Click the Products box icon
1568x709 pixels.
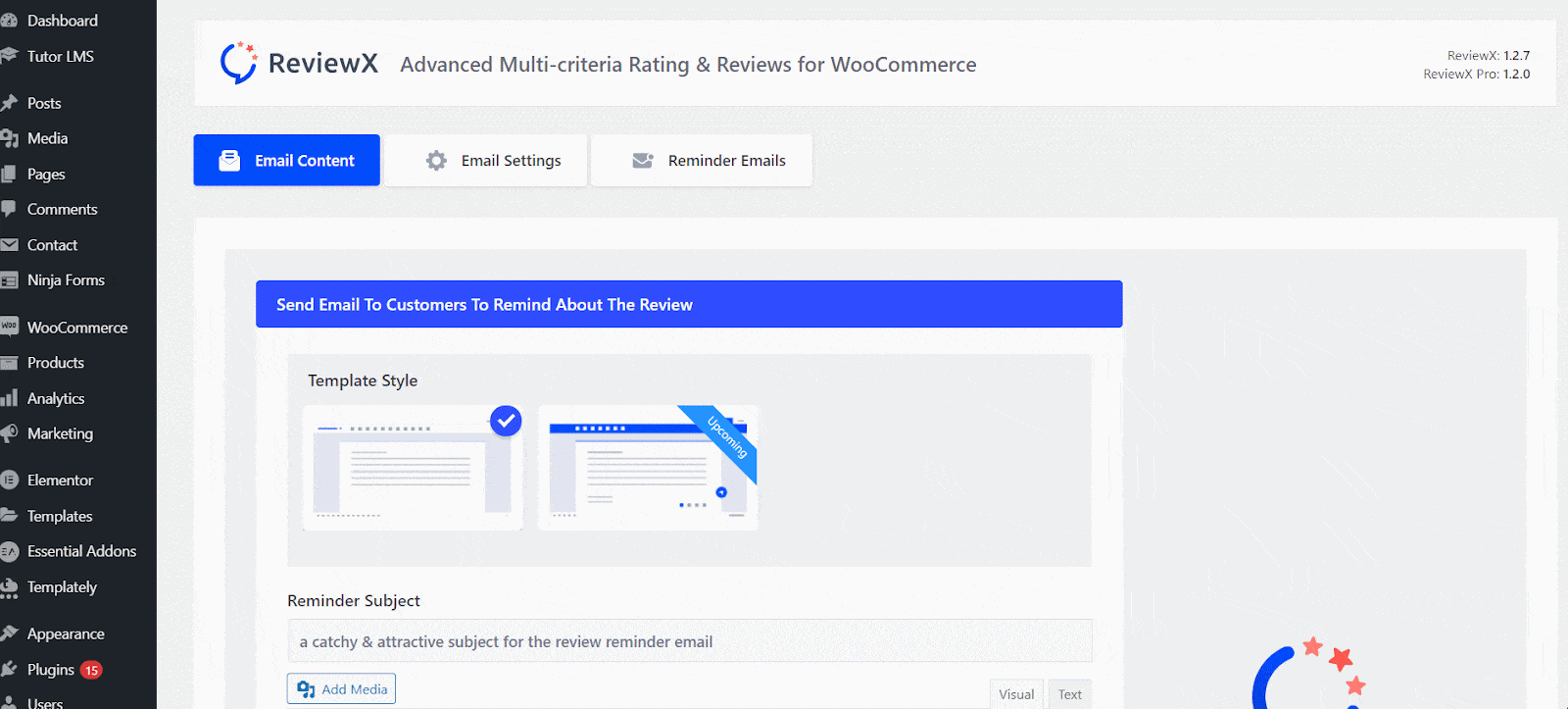tap(10, 363)
